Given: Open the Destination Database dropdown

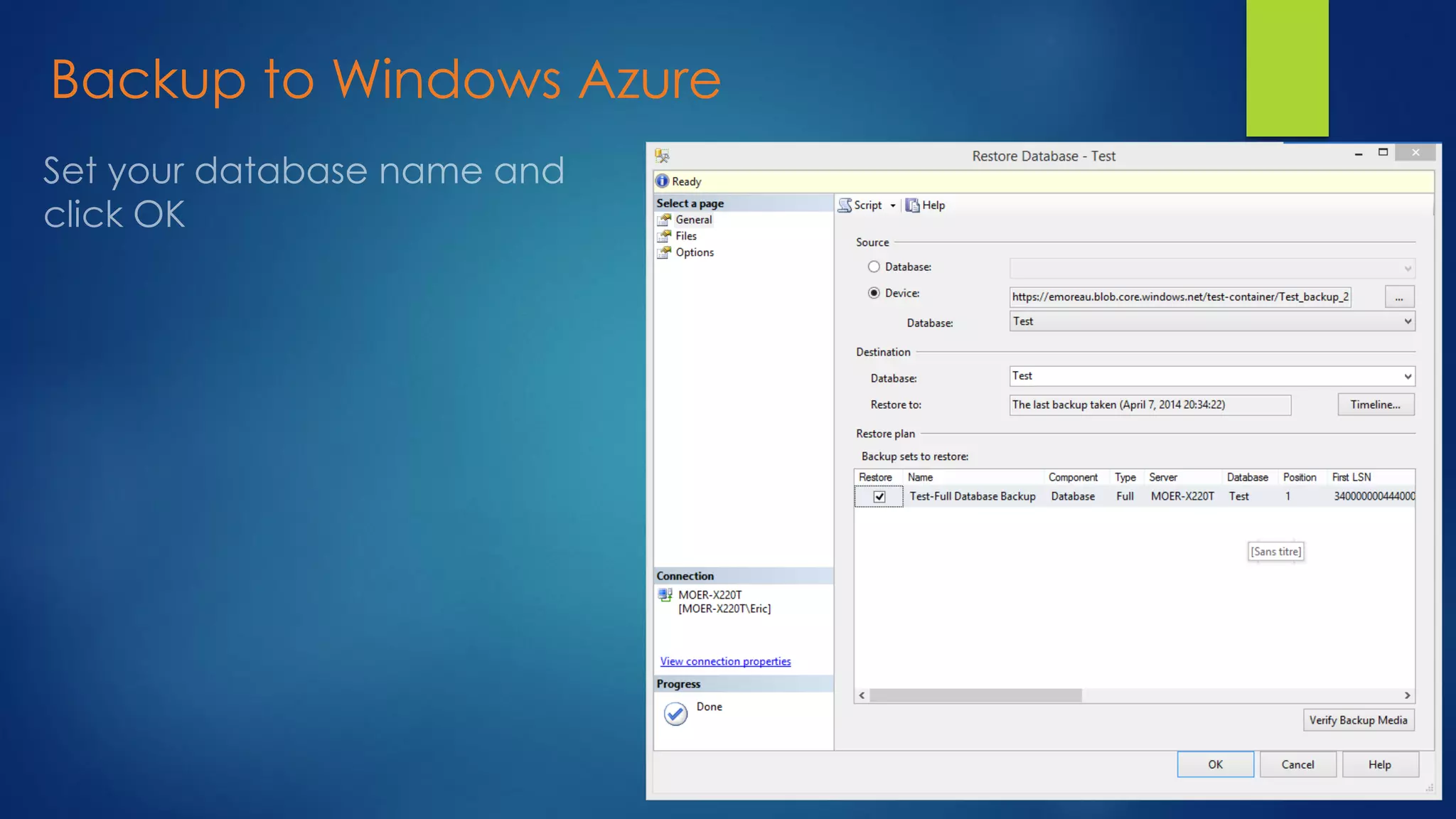Looking at the screenshot, I should coord(1212,376).
